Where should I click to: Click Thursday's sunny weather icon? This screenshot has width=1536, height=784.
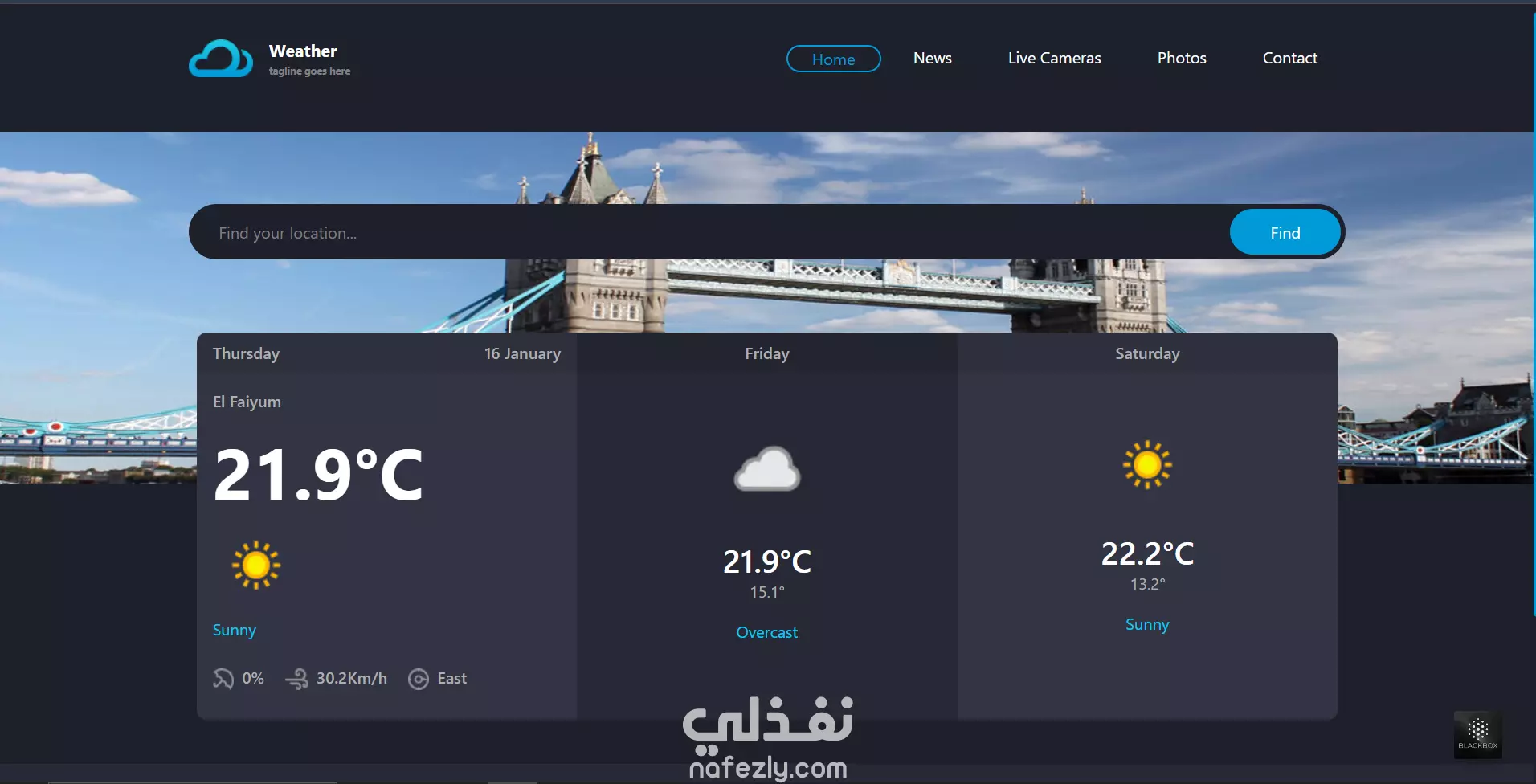click(x=256, y=566)
